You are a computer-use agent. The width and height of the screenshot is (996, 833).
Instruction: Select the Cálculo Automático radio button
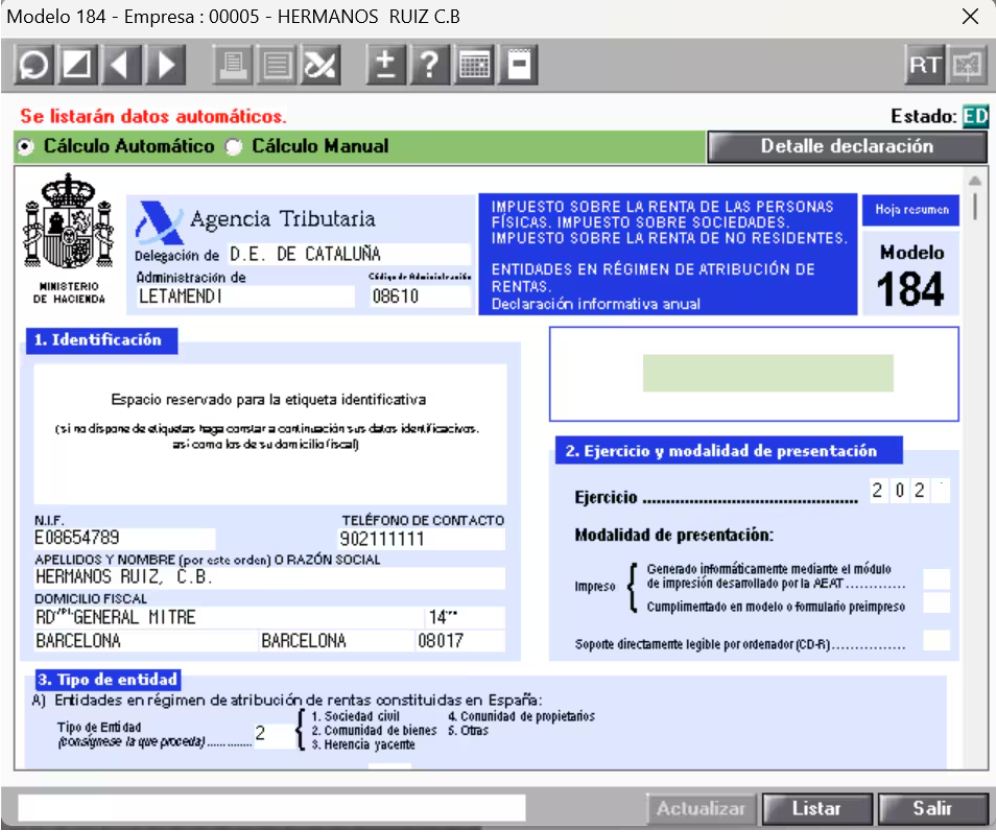click(28, 146)
